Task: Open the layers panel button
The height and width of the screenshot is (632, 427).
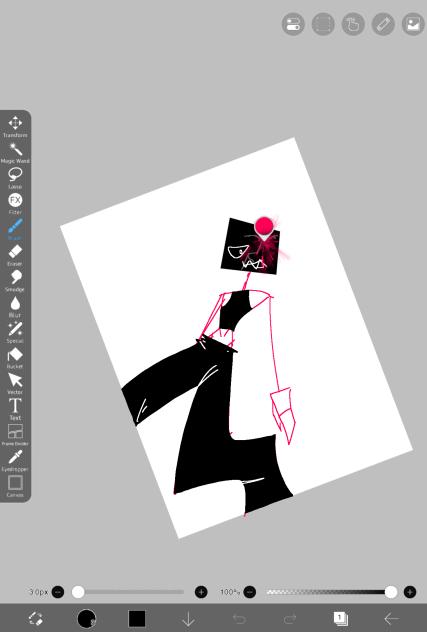Action: [341, 618]
